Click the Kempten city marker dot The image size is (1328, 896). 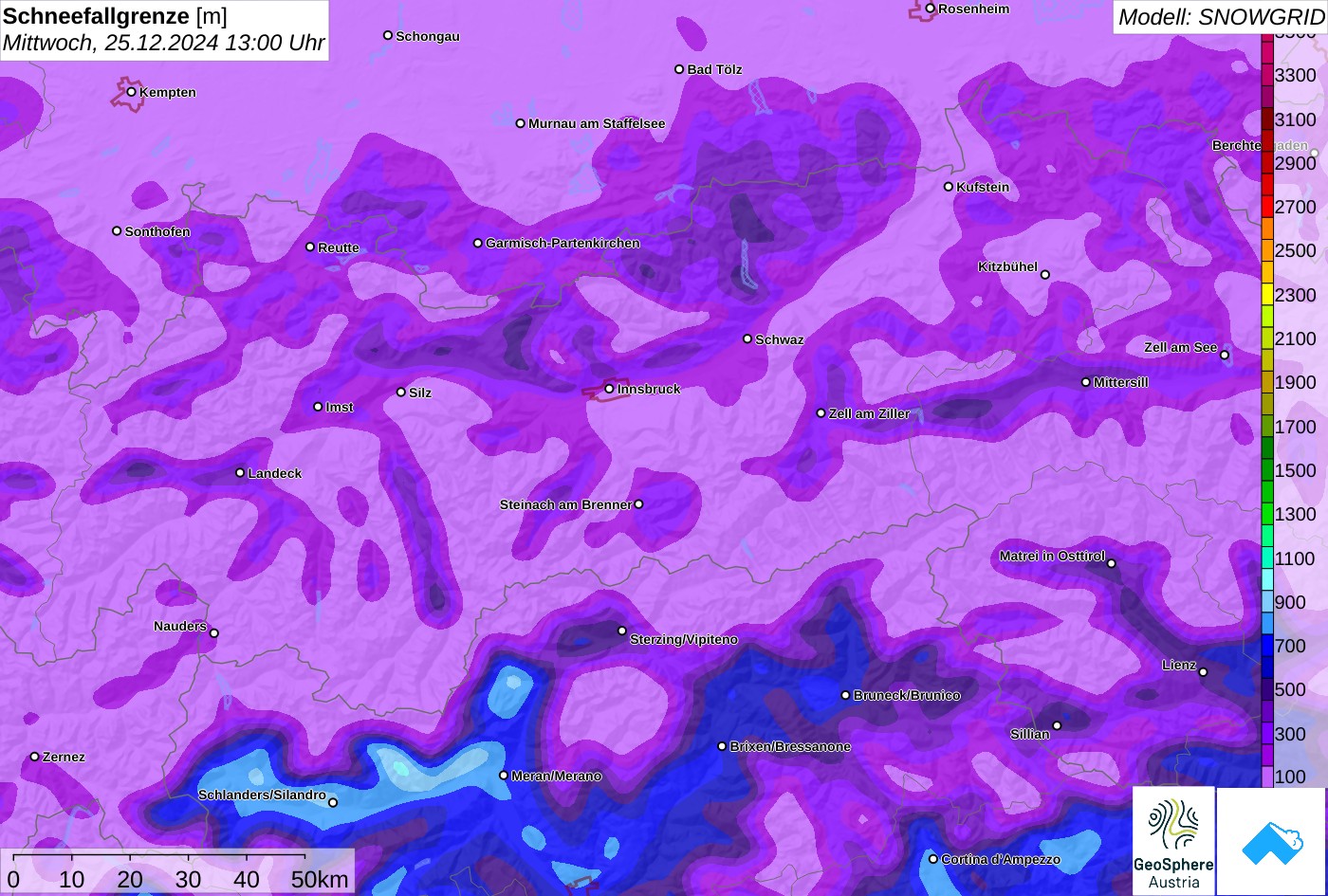point(132,92)
